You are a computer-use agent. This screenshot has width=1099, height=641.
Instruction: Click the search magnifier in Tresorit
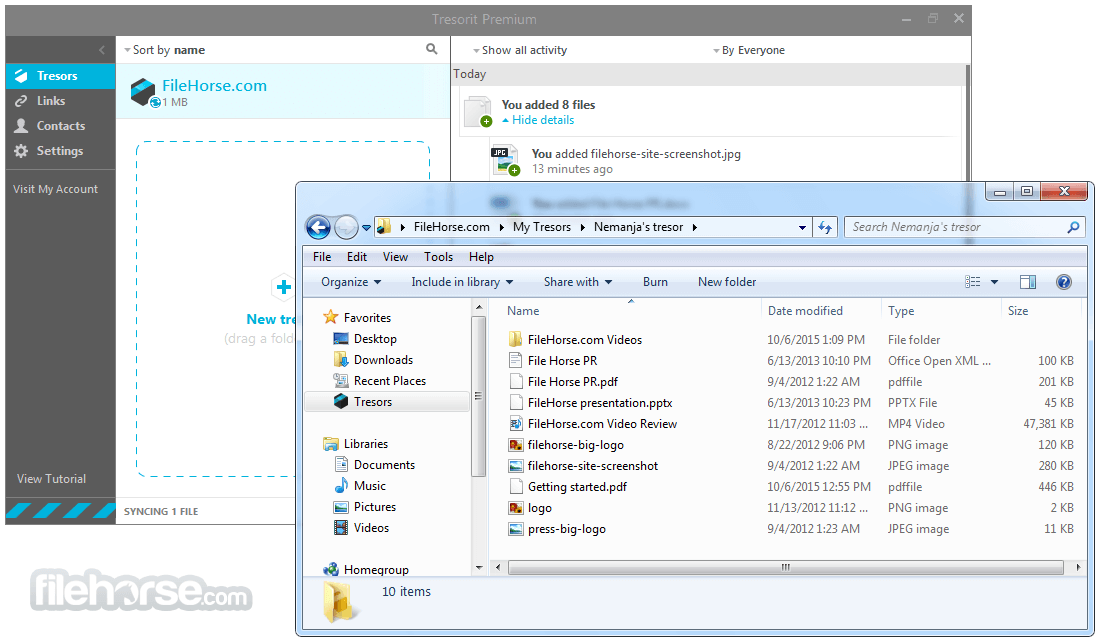coord(432,49)
